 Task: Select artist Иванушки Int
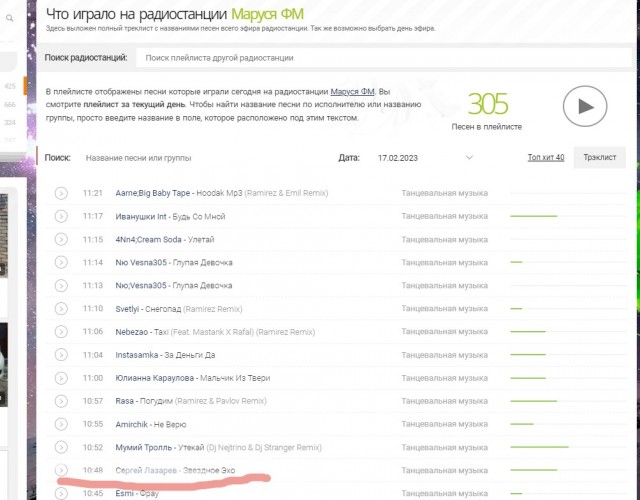tap(141, 216)
